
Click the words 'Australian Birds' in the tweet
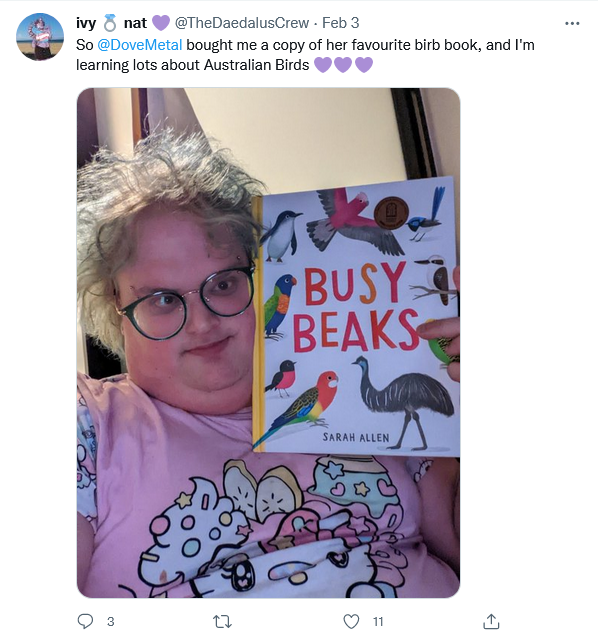256,65
